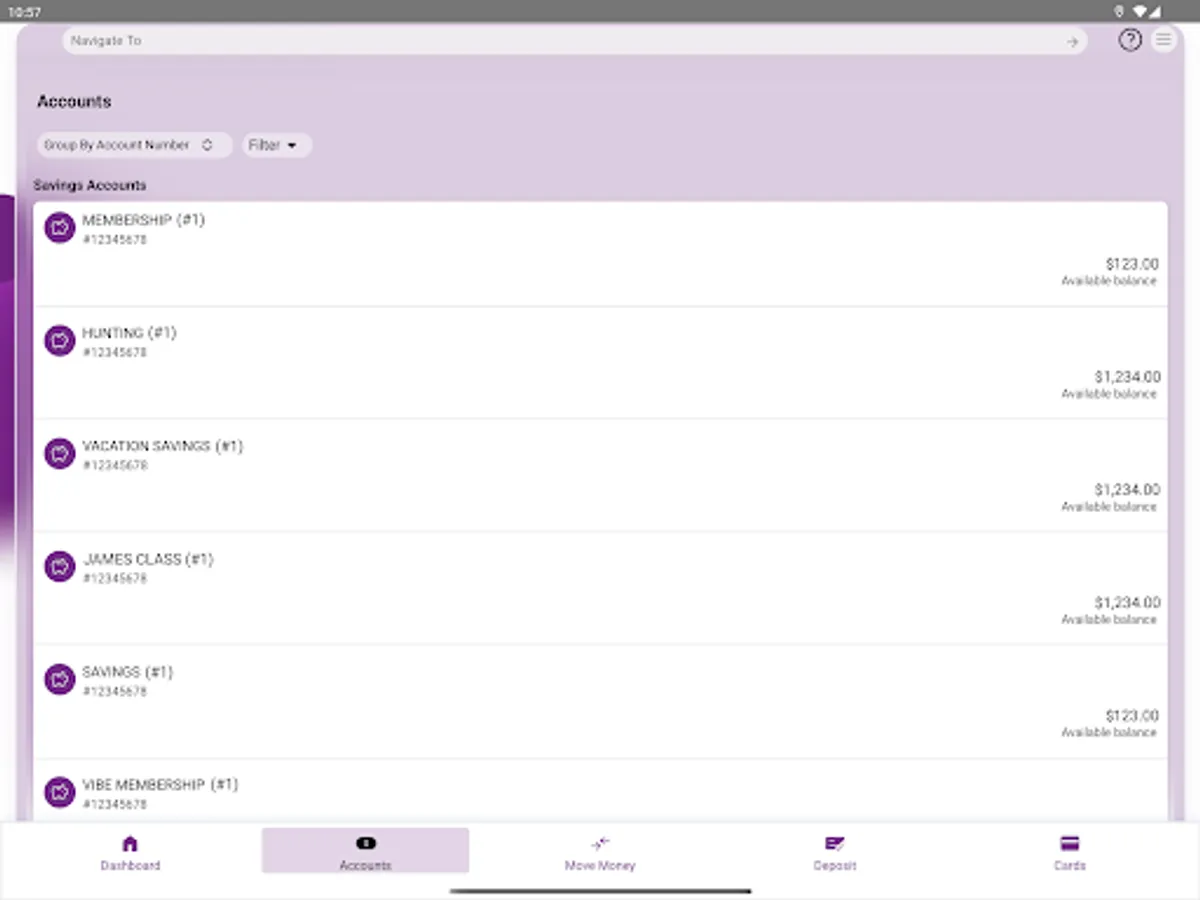This screenshot has width=1200, height=900.
Task: Click the HUNTING account circle icon
Action: [59, 340]
